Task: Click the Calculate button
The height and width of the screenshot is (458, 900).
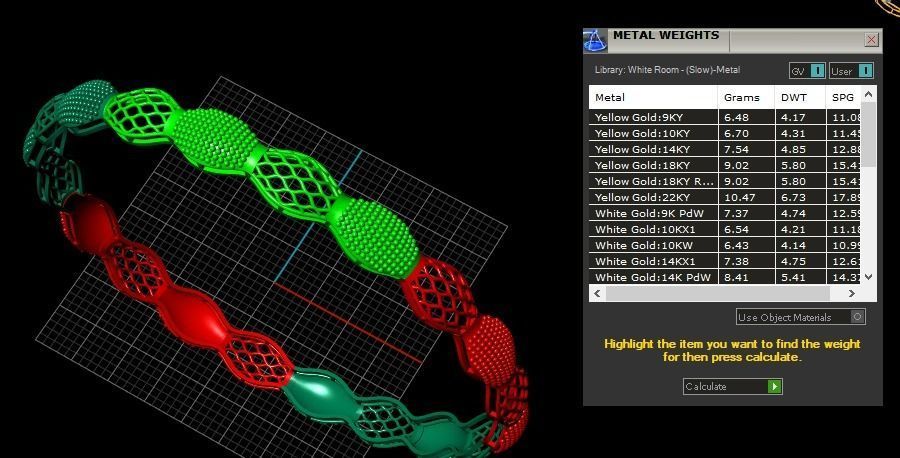Action: [x=732, y=386]
